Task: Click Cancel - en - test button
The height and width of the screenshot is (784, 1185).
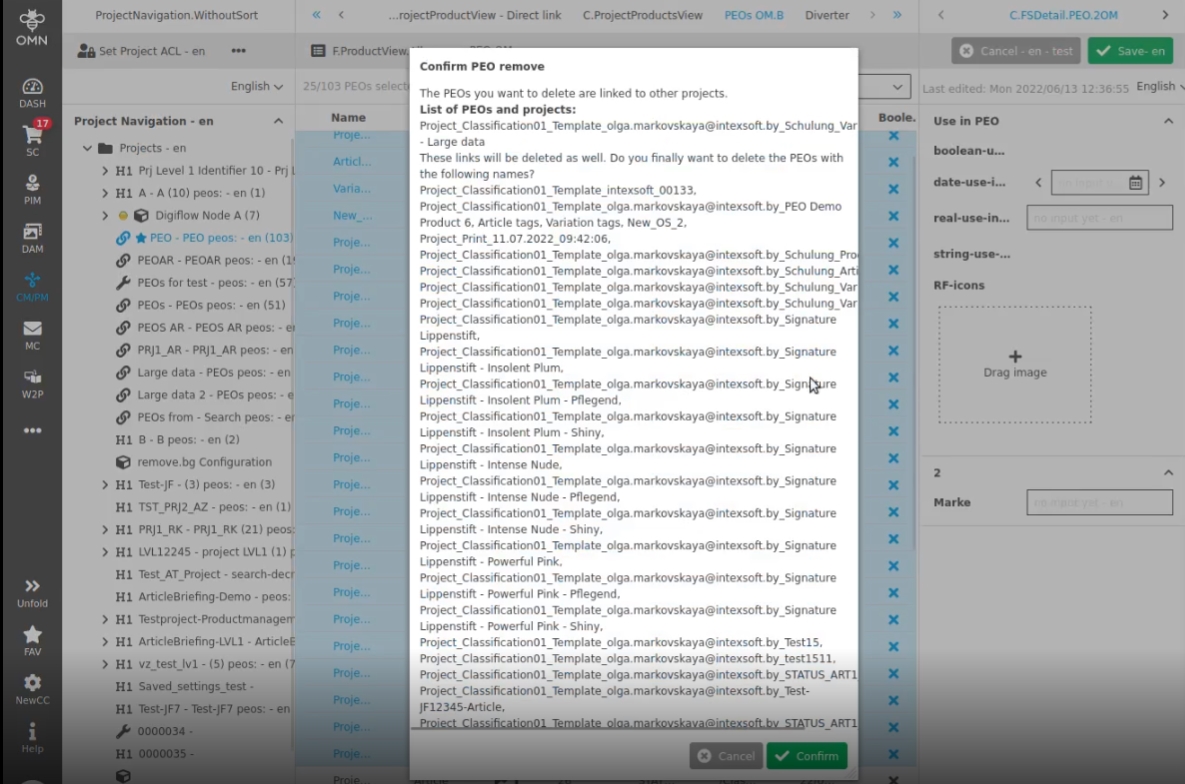Action: pos(1016,51)
